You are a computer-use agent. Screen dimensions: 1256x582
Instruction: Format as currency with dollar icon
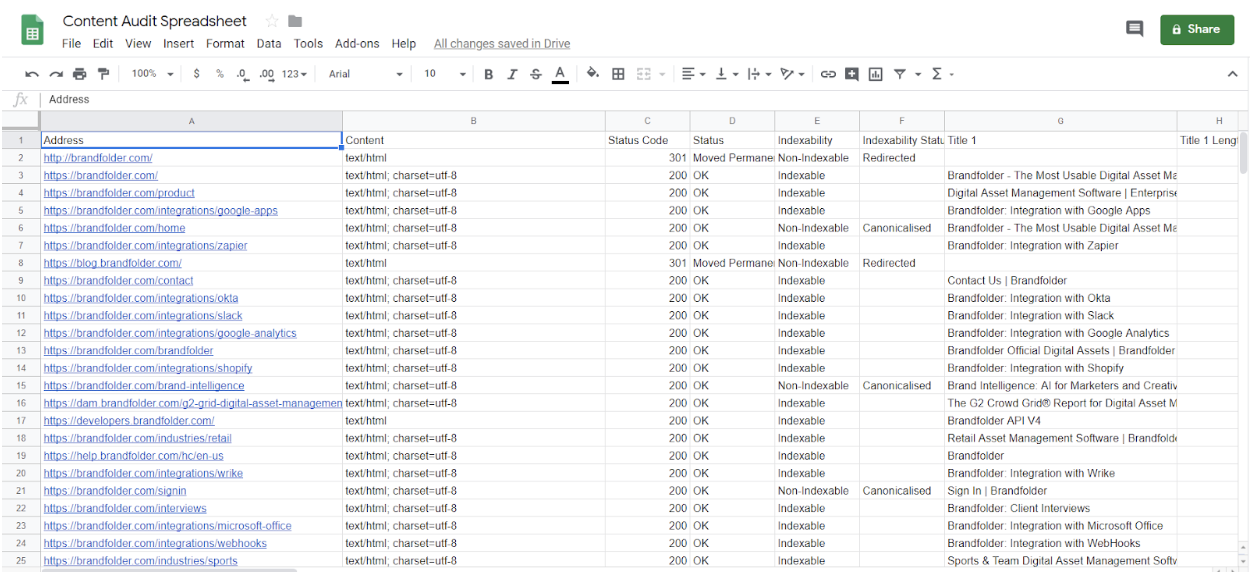point(197,74)
